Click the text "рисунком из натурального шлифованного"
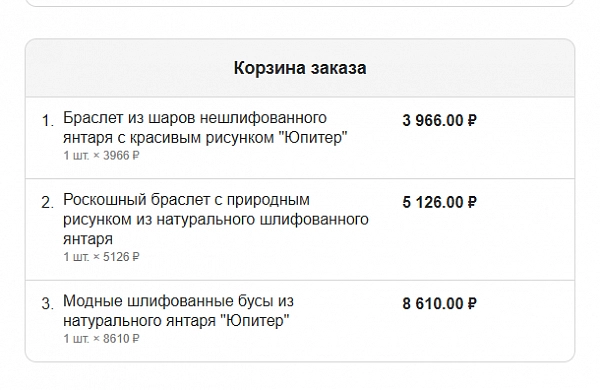 click(x=216, y=220)
